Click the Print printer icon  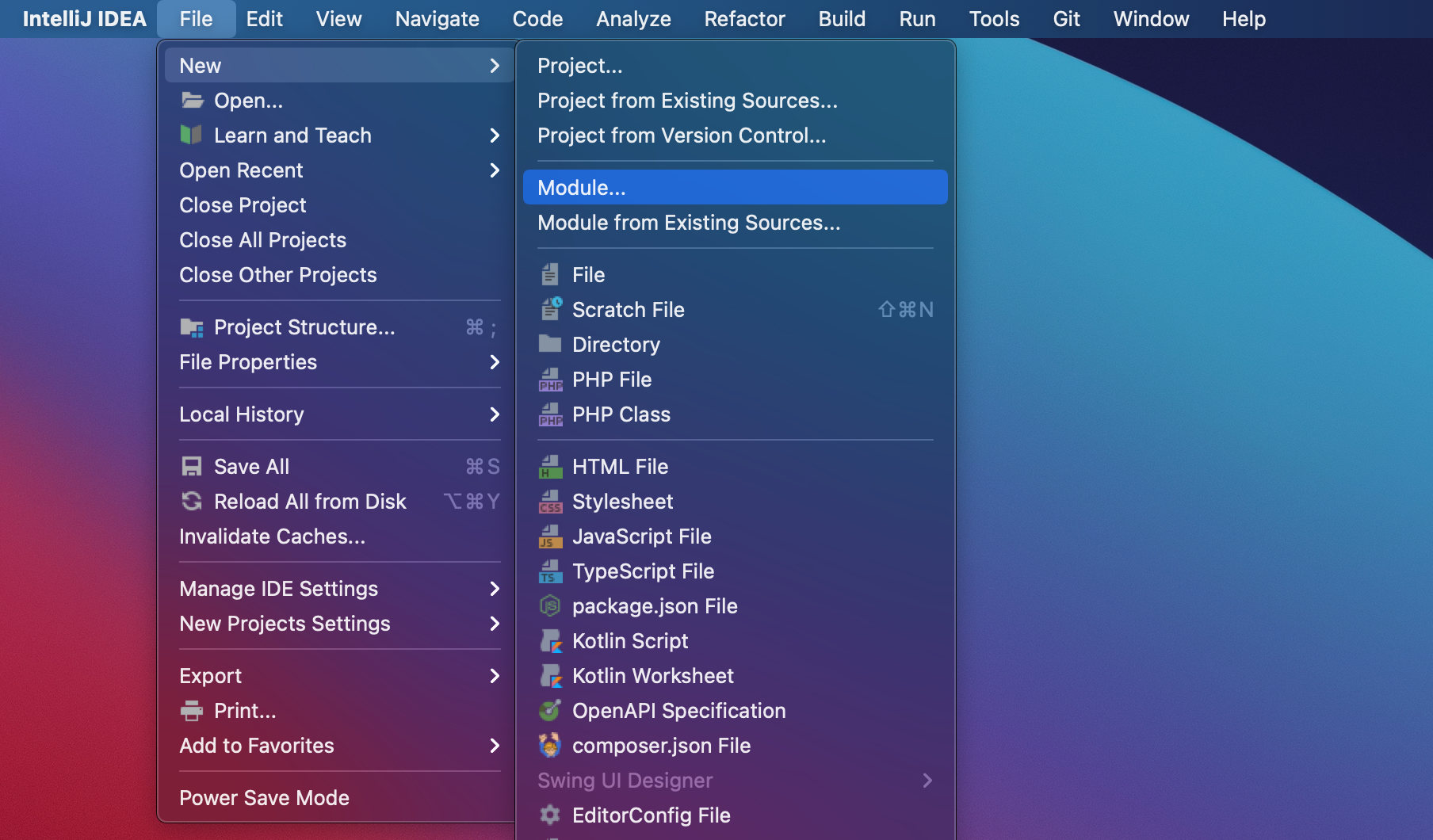click(x=192, y=711)
